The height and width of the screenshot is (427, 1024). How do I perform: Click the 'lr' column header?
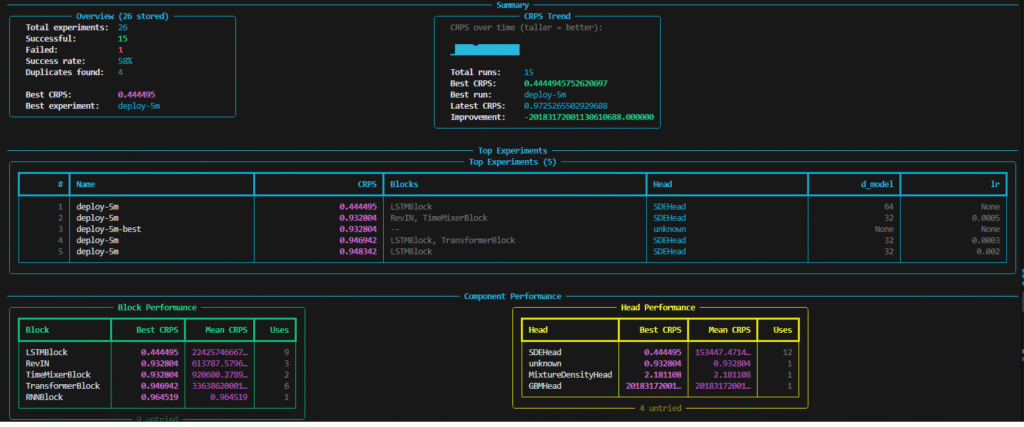click(x=993, y=184)
